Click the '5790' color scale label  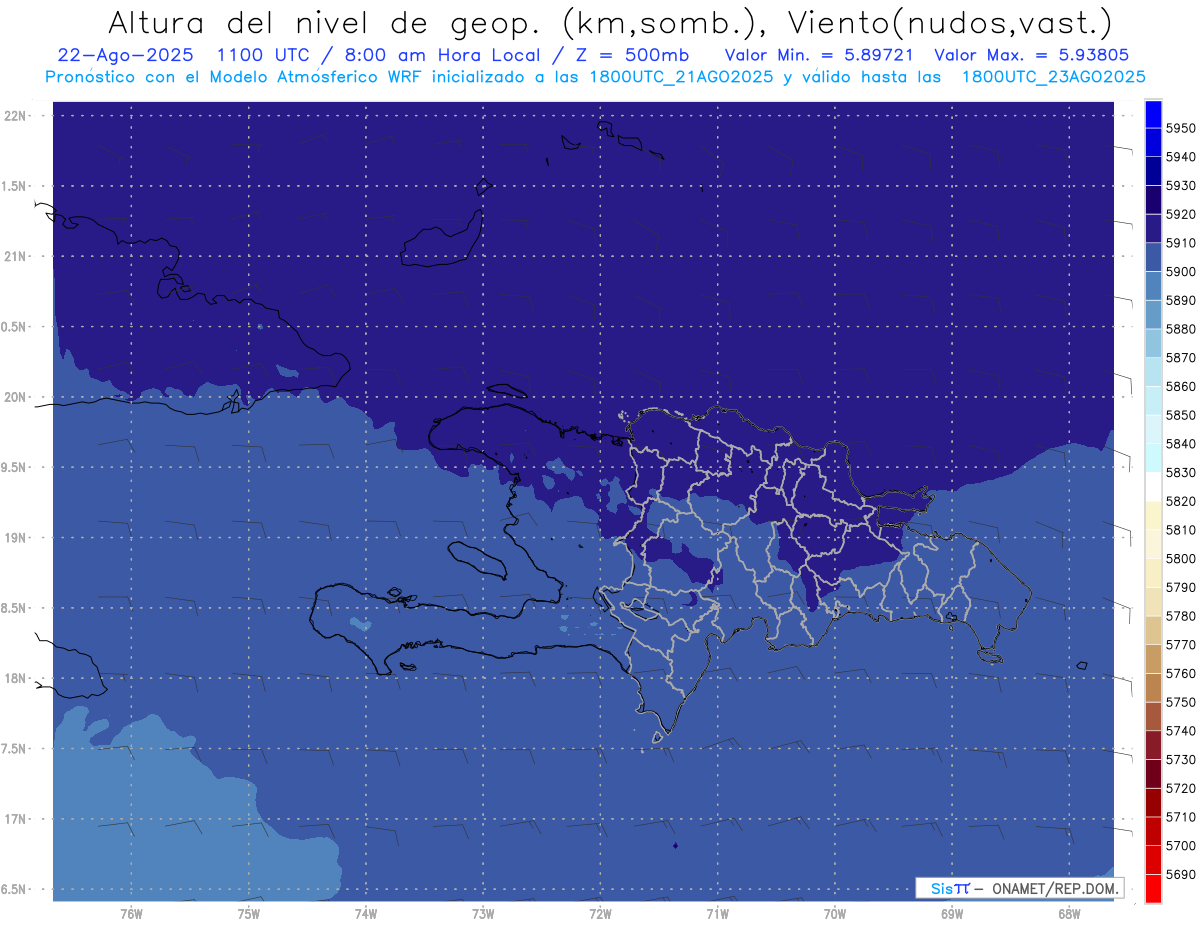(x=1180, y=587)
